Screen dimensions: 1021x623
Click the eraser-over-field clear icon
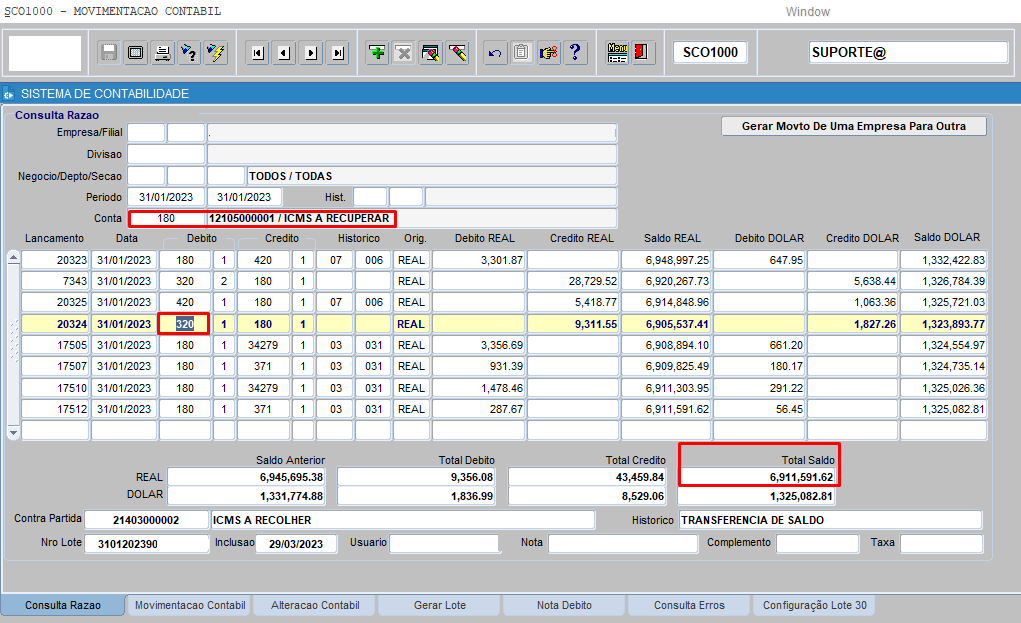[x=458, y=53]
